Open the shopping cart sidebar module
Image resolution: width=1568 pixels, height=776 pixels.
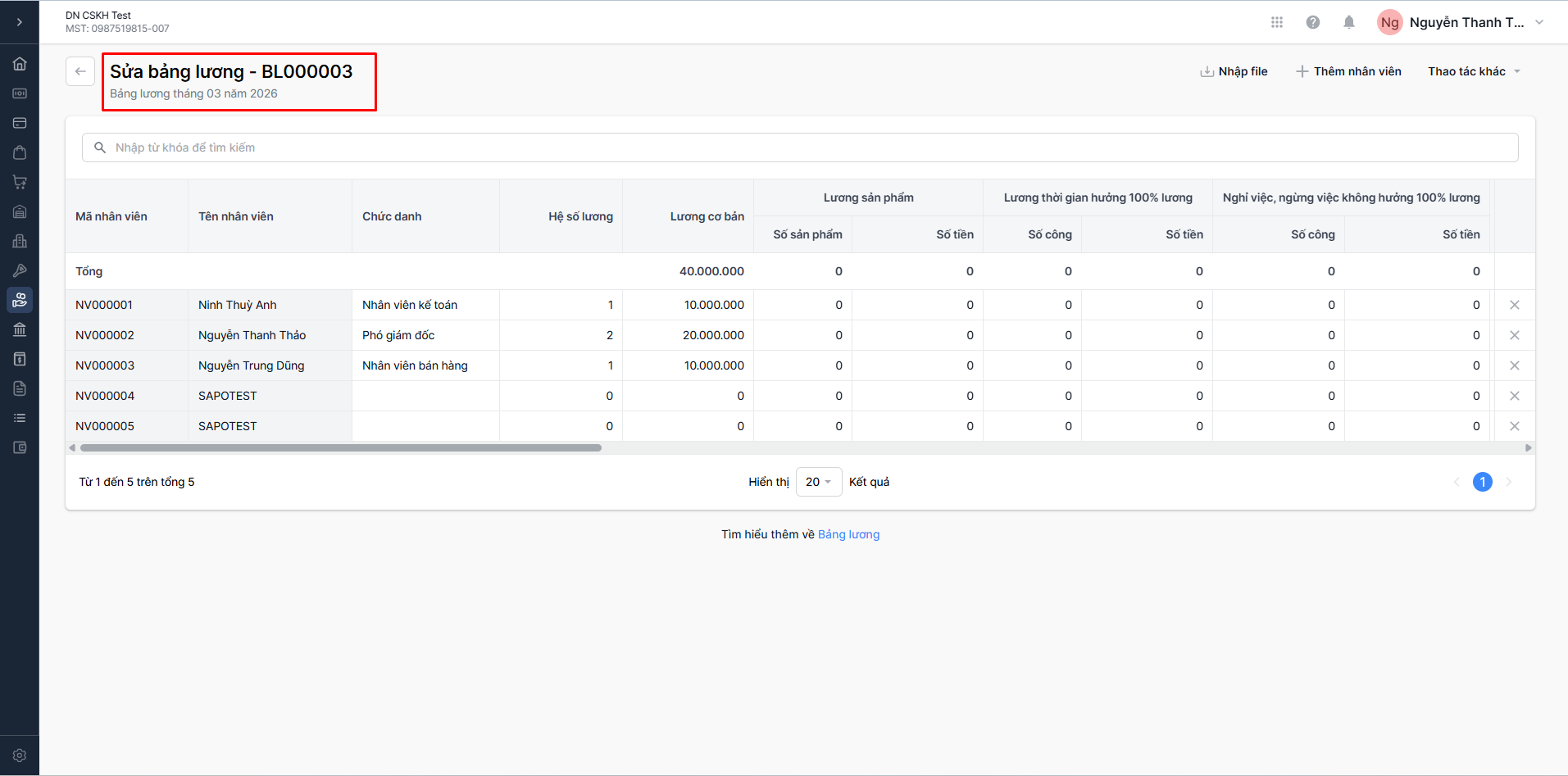pos(20,182)
